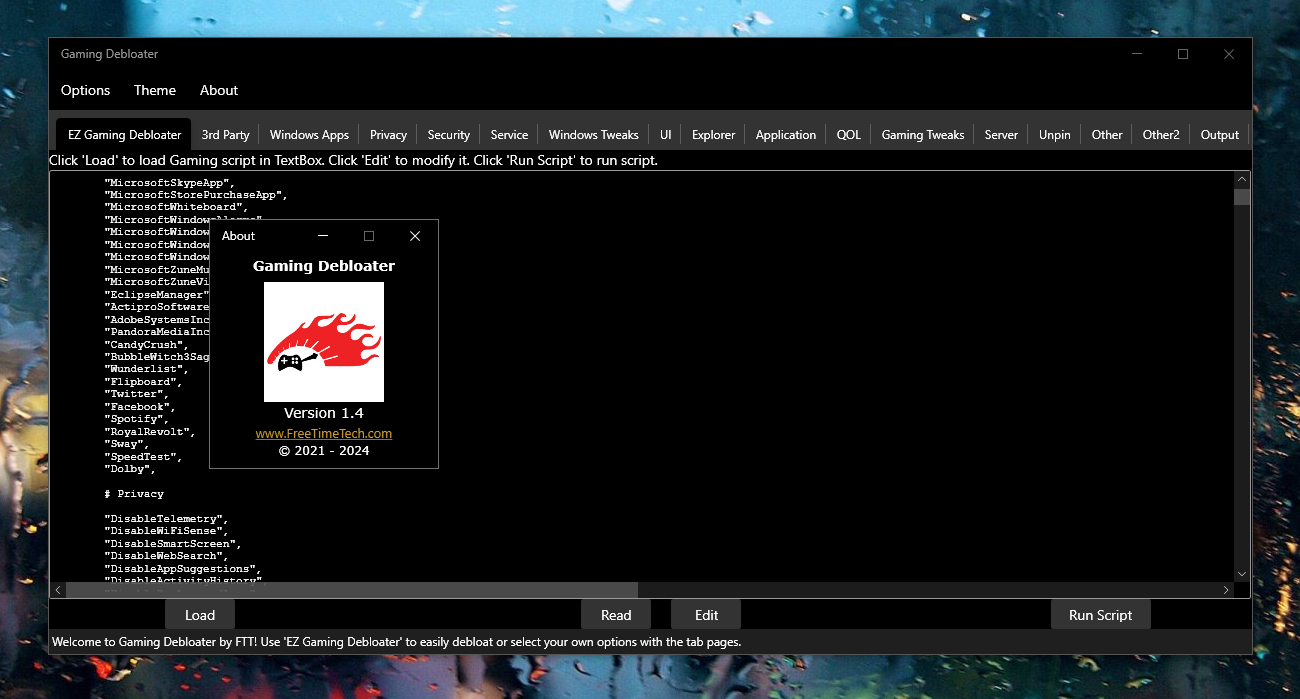Switch to the 3rd Party tab
Screen dimensions: 1300x699
(225, 134)
